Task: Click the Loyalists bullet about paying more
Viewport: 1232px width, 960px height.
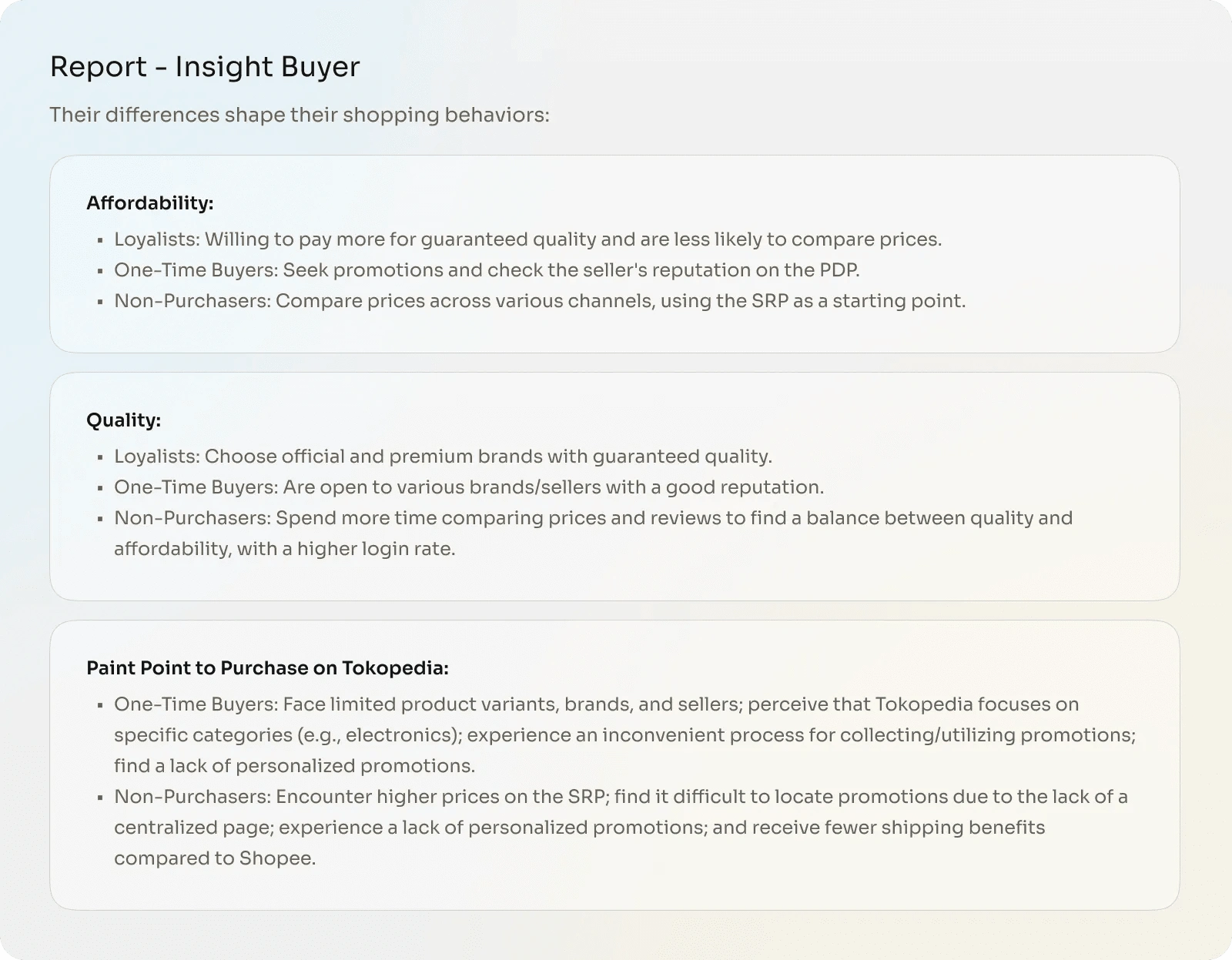Action: (527, 239)
